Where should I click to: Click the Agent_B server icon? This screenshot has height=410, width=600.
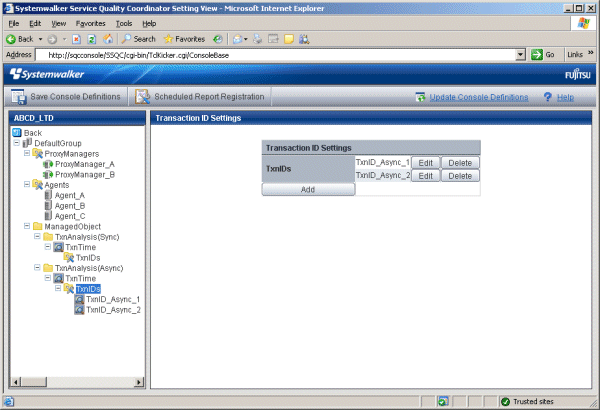[47, 205]
